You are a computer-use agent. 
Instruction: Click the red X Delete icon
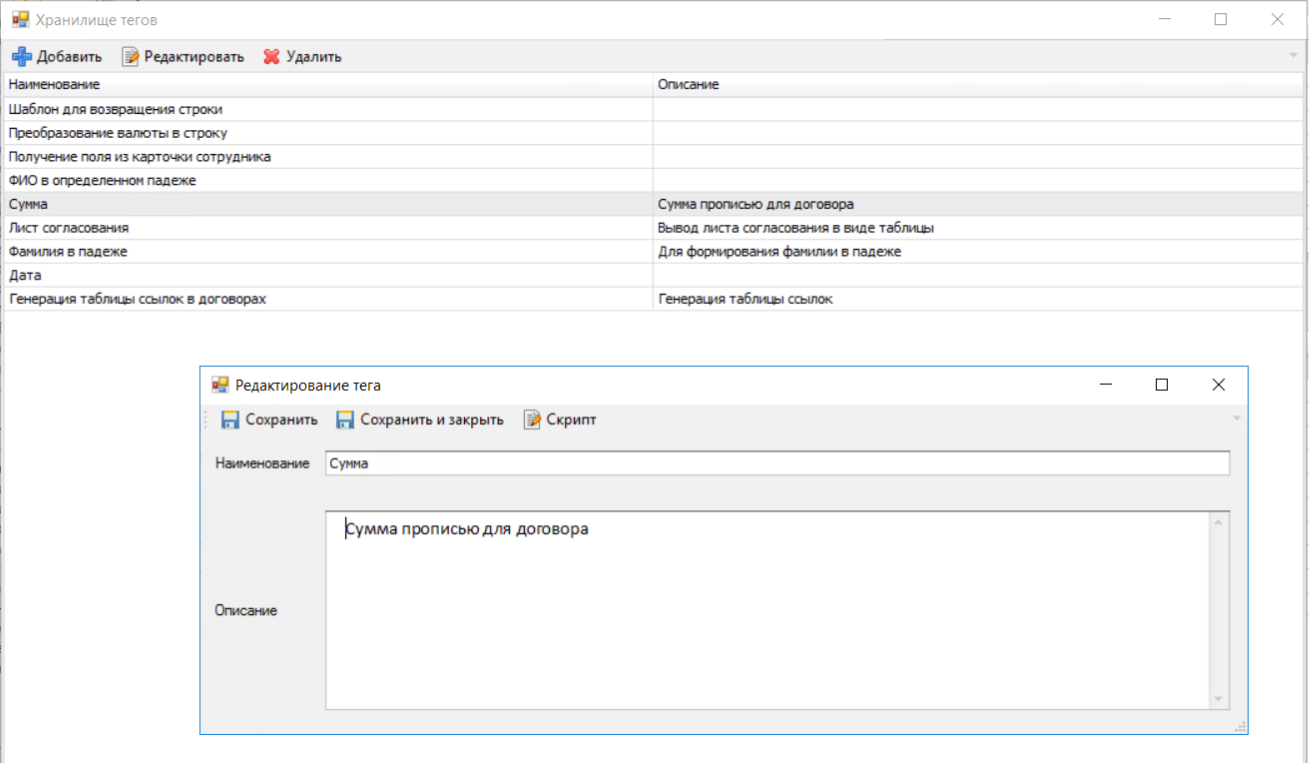[271, 57]
